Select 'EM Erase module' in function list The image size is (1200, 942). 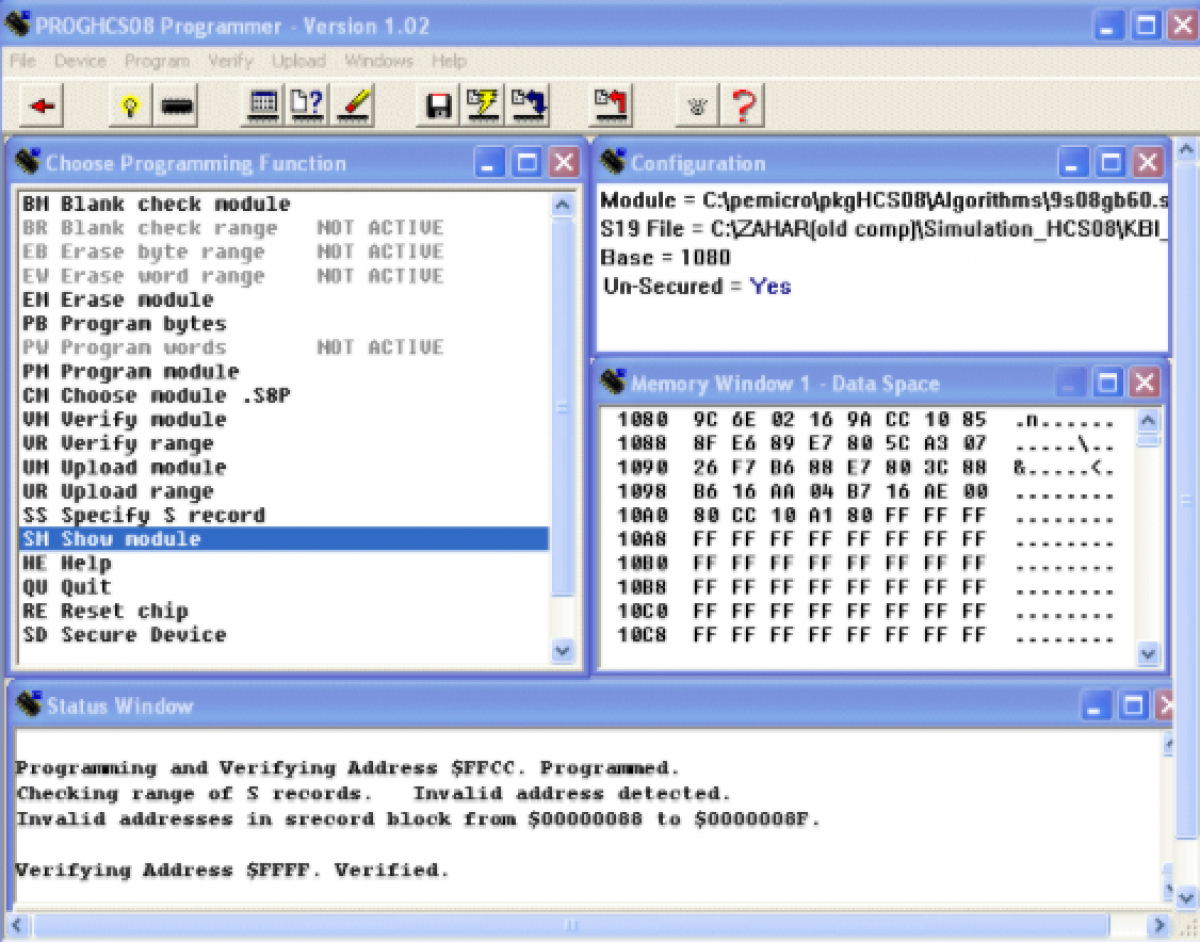click(118, 300)
